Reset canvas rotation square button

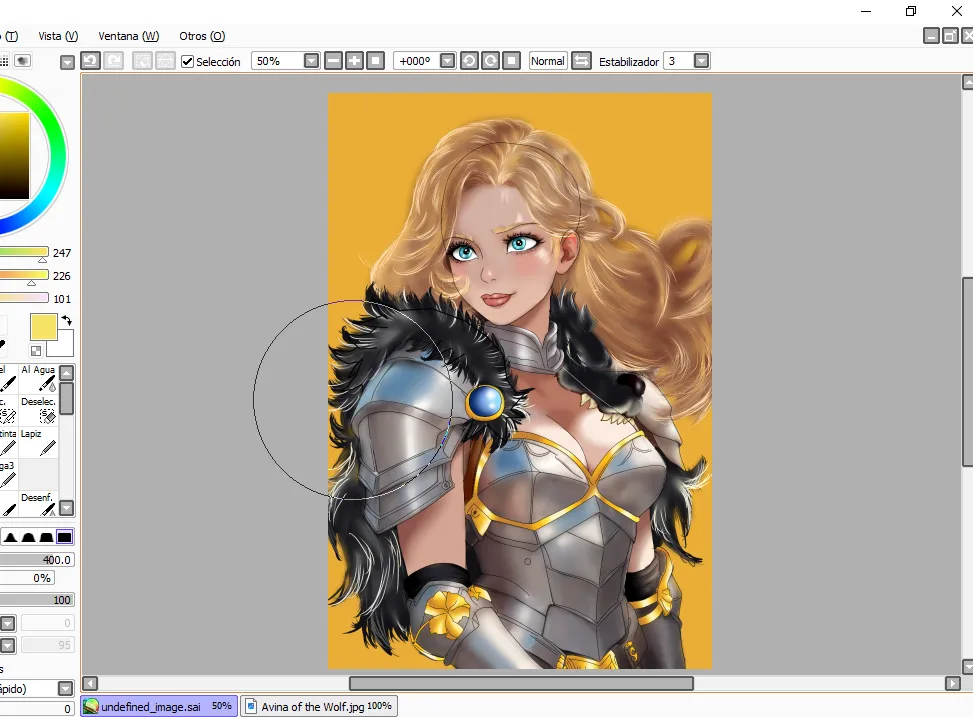tap(511, 61)
